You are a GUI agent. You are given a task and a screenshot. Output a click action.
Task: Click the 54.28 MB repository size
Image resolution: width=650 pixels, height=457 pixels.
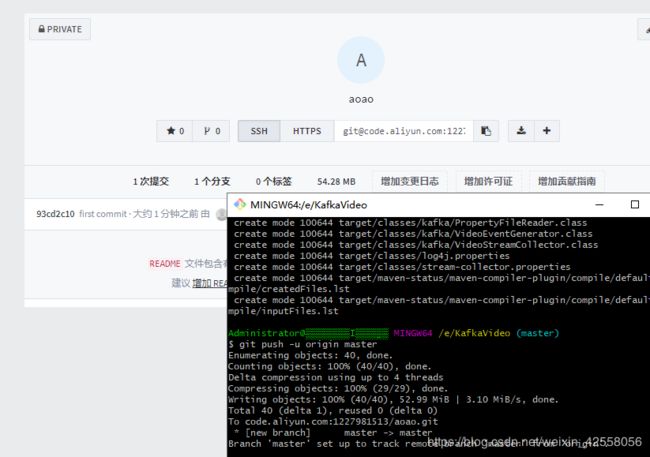[x=336, y=182]
